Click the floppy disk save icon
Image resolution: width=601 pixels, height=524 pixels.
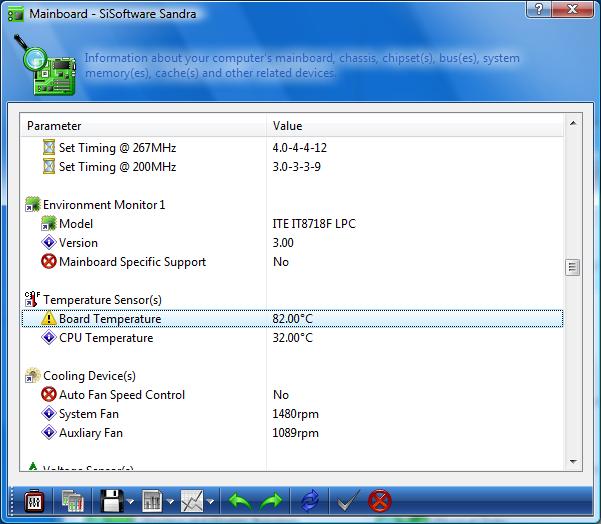click(x=112, y=501)
